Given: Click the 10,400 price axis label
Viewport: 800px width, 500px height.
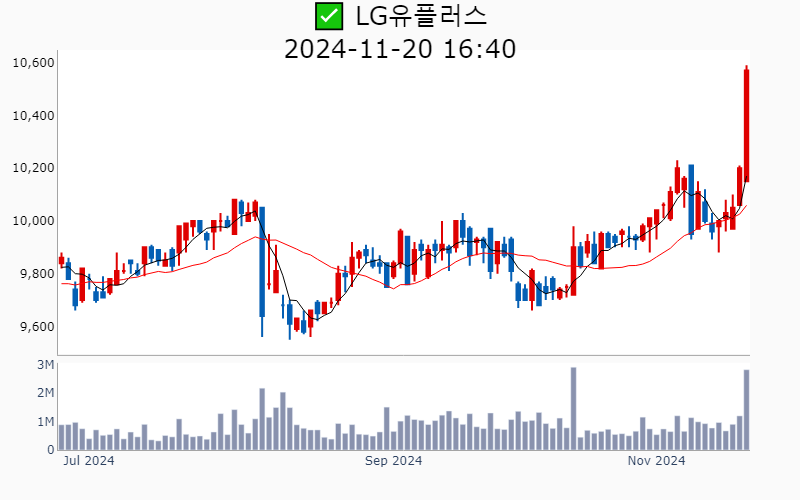Looking at the screenshot, I should tap(33, 116).
